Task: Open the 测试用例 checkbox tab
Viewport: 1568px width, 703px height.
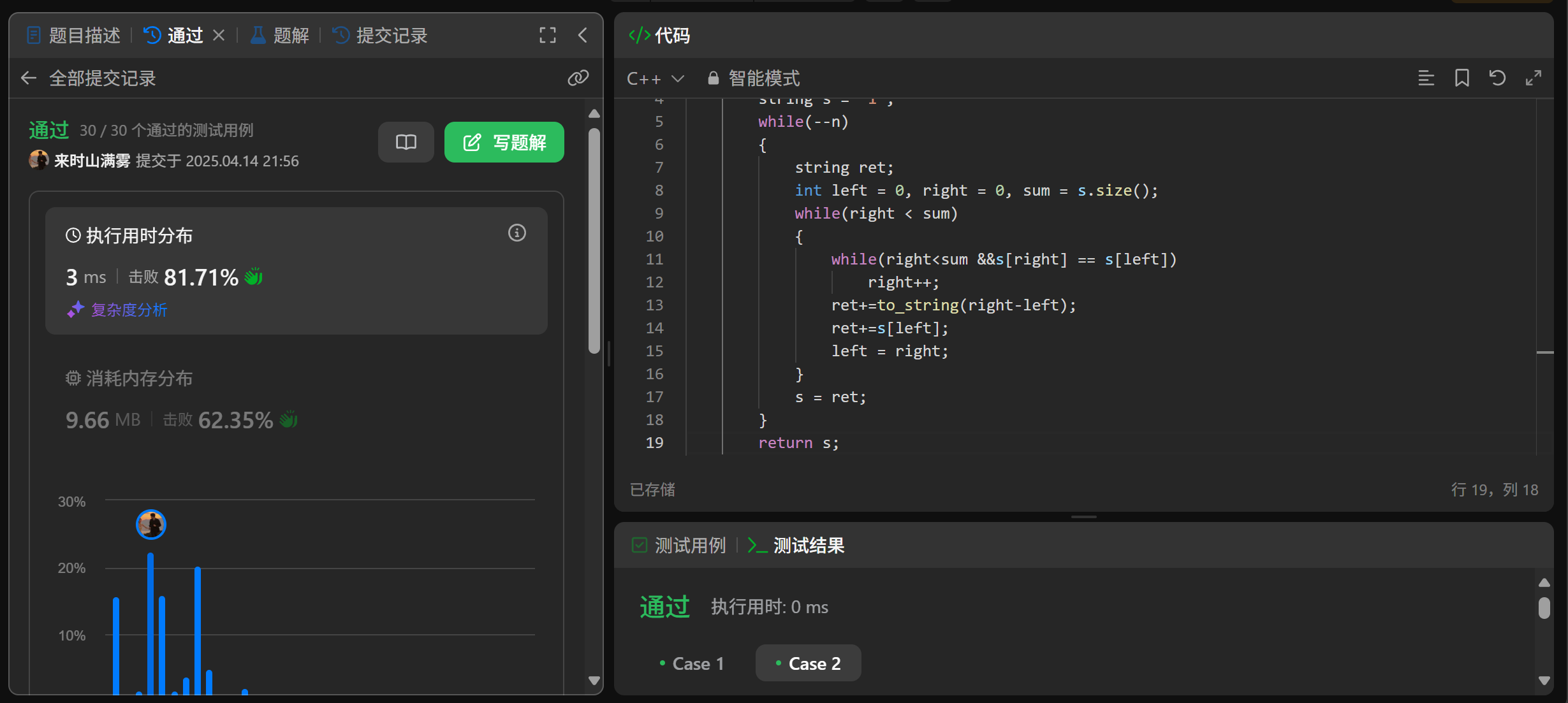Action: (x=678, y=546)
